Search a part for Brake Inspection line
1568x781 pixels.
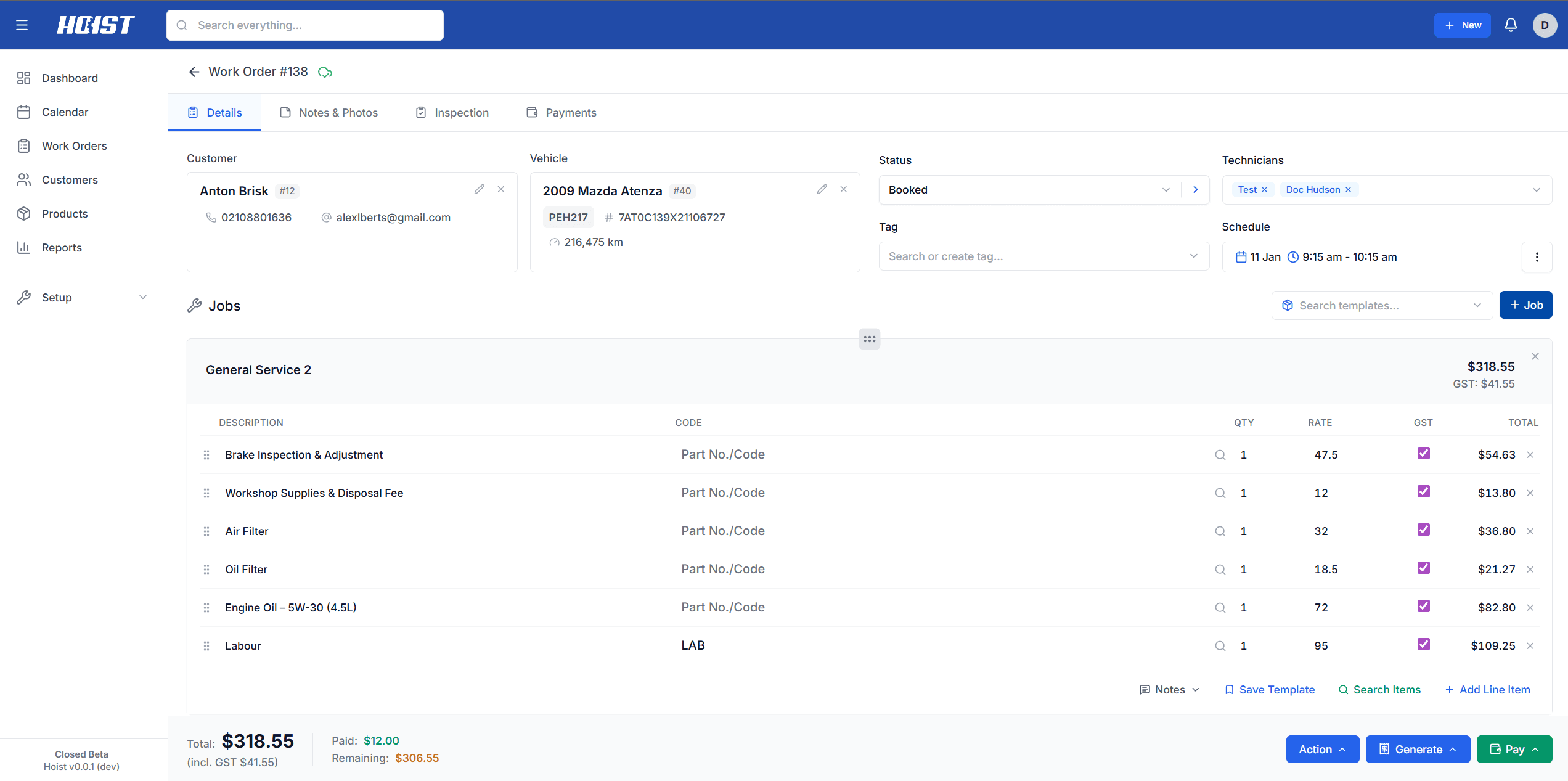coord(1220,454)
